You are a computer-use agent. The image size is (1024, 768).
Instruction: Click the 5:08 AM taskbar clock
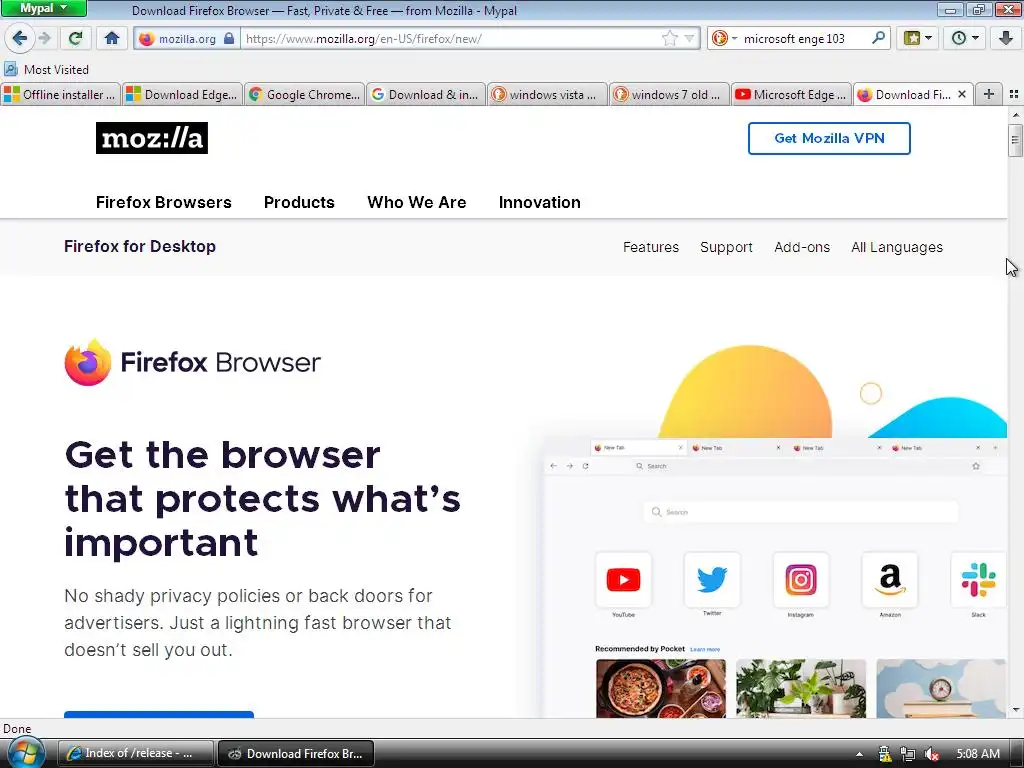pyautogui.click(x=978, y=754)
